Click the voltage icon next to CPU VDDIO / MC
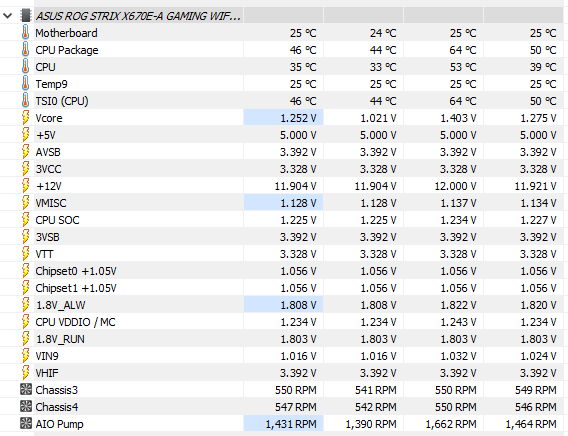Image resolution: width=568 pixels, height=436 pixels. (25, 322)
